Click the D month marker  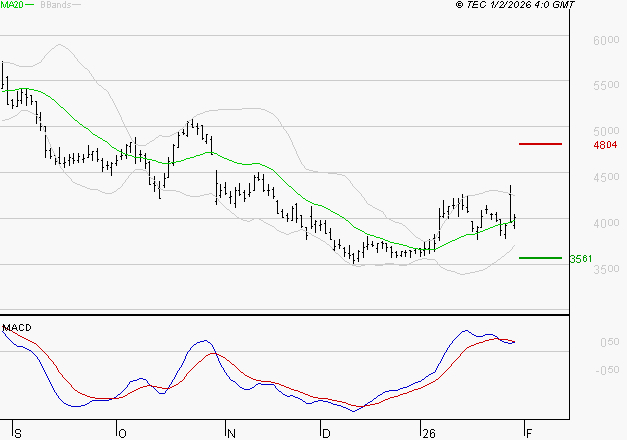(x=326, y=433)
